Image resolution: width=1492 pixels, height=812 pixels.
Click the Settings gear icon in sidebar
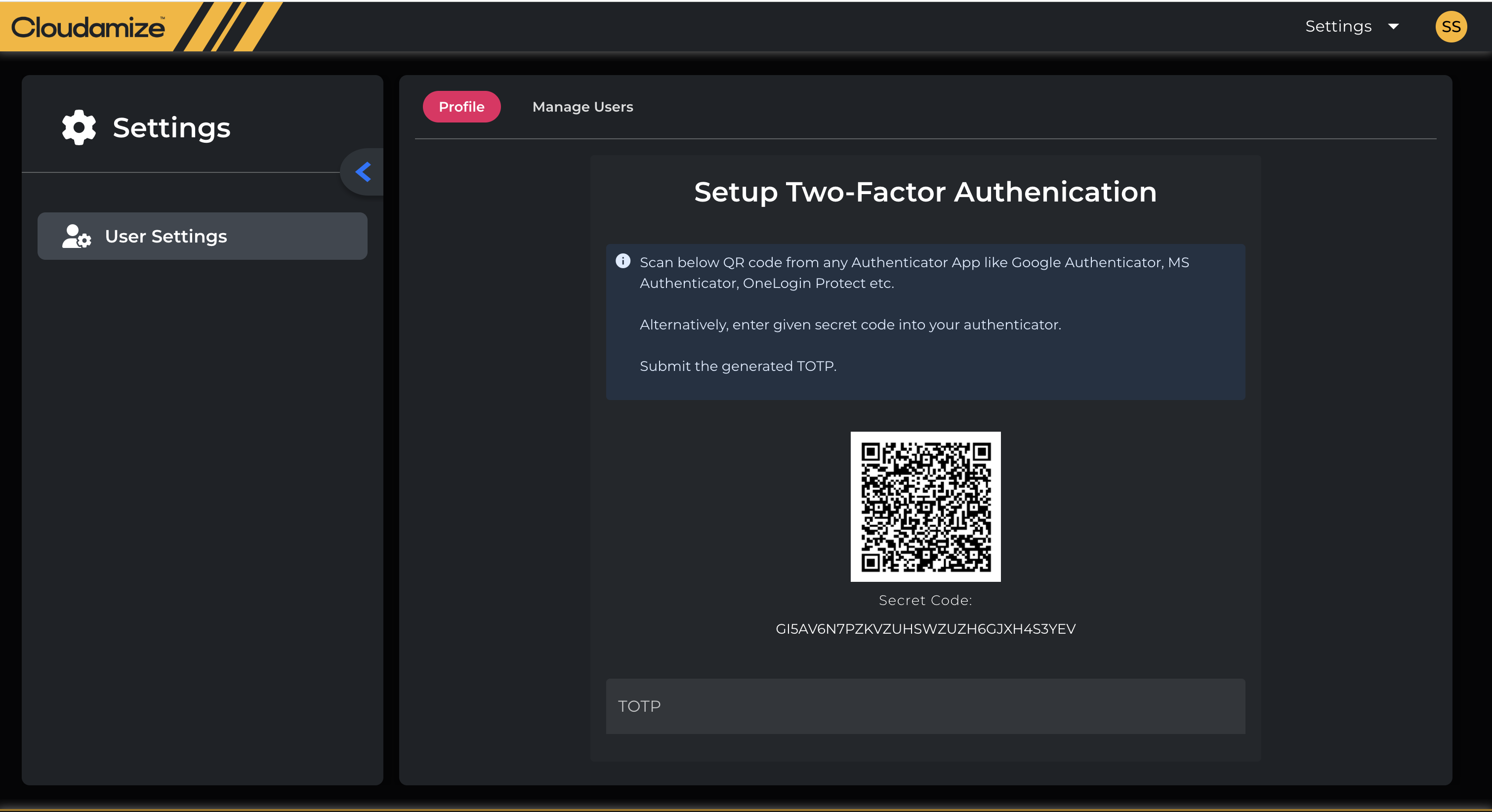point(79,127)
